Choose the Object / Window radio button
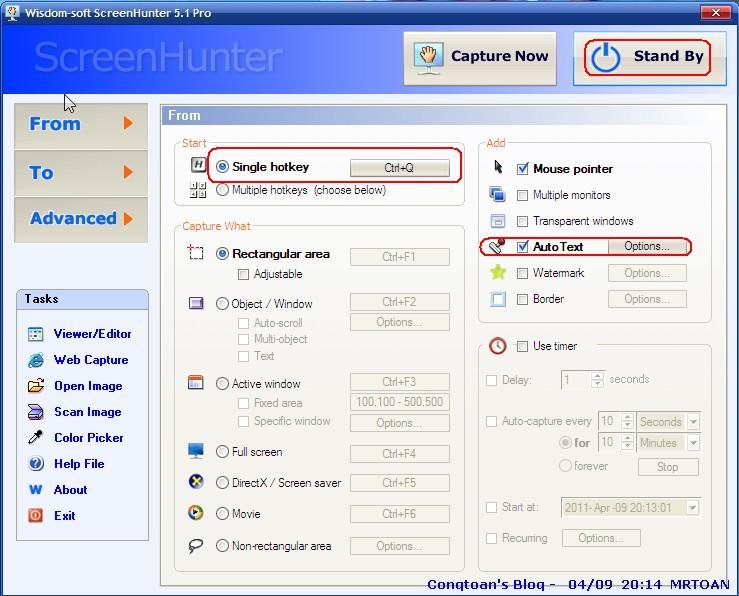 coord(222,303)
